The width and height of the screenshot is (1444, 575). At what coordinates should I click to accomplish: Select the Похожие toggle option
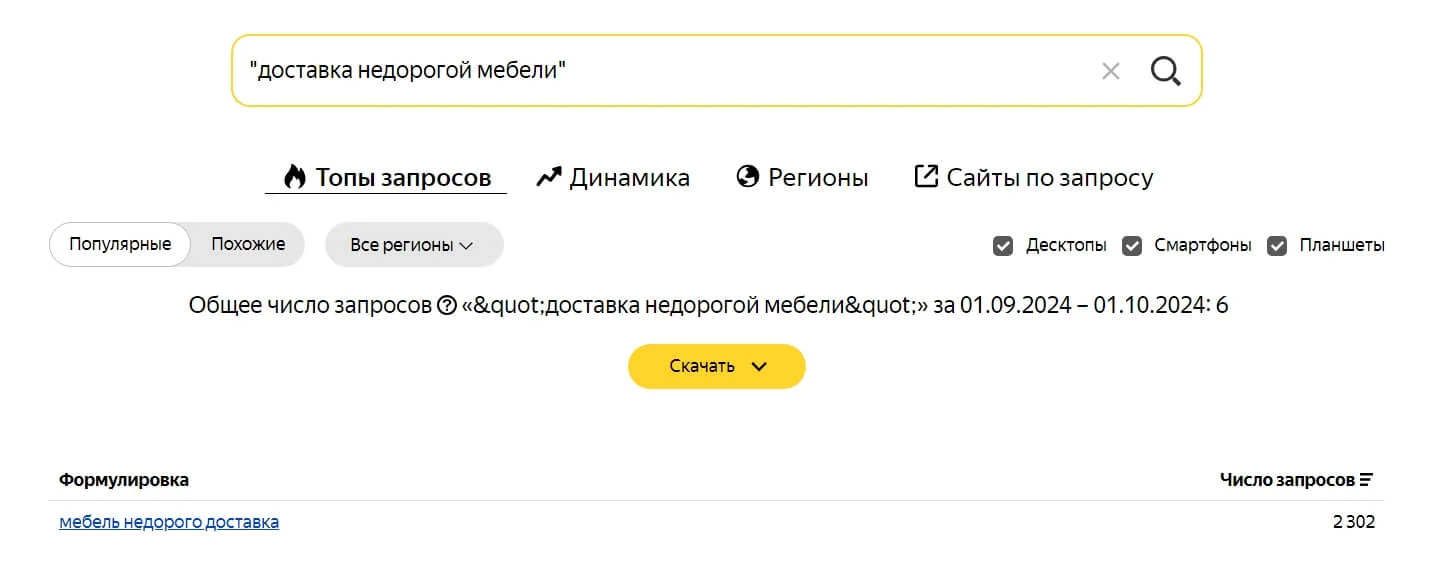(x=248, y=244)
